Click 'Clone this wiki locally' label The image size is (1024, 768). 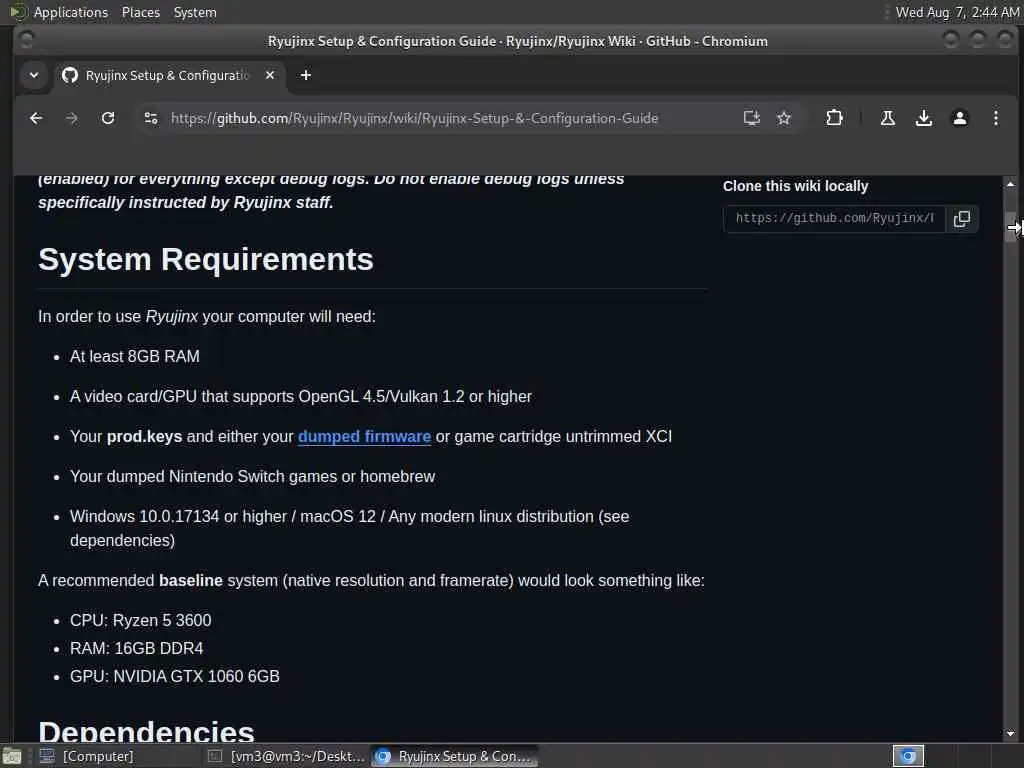click(x=795, y=186)
